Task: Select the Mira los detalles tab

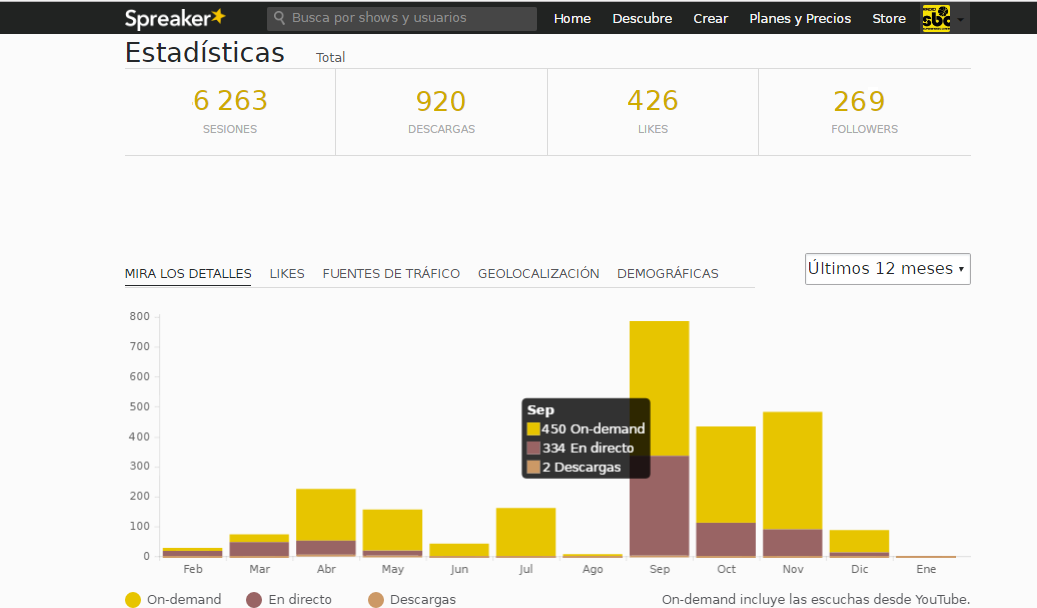Action: tap(188, 274)
